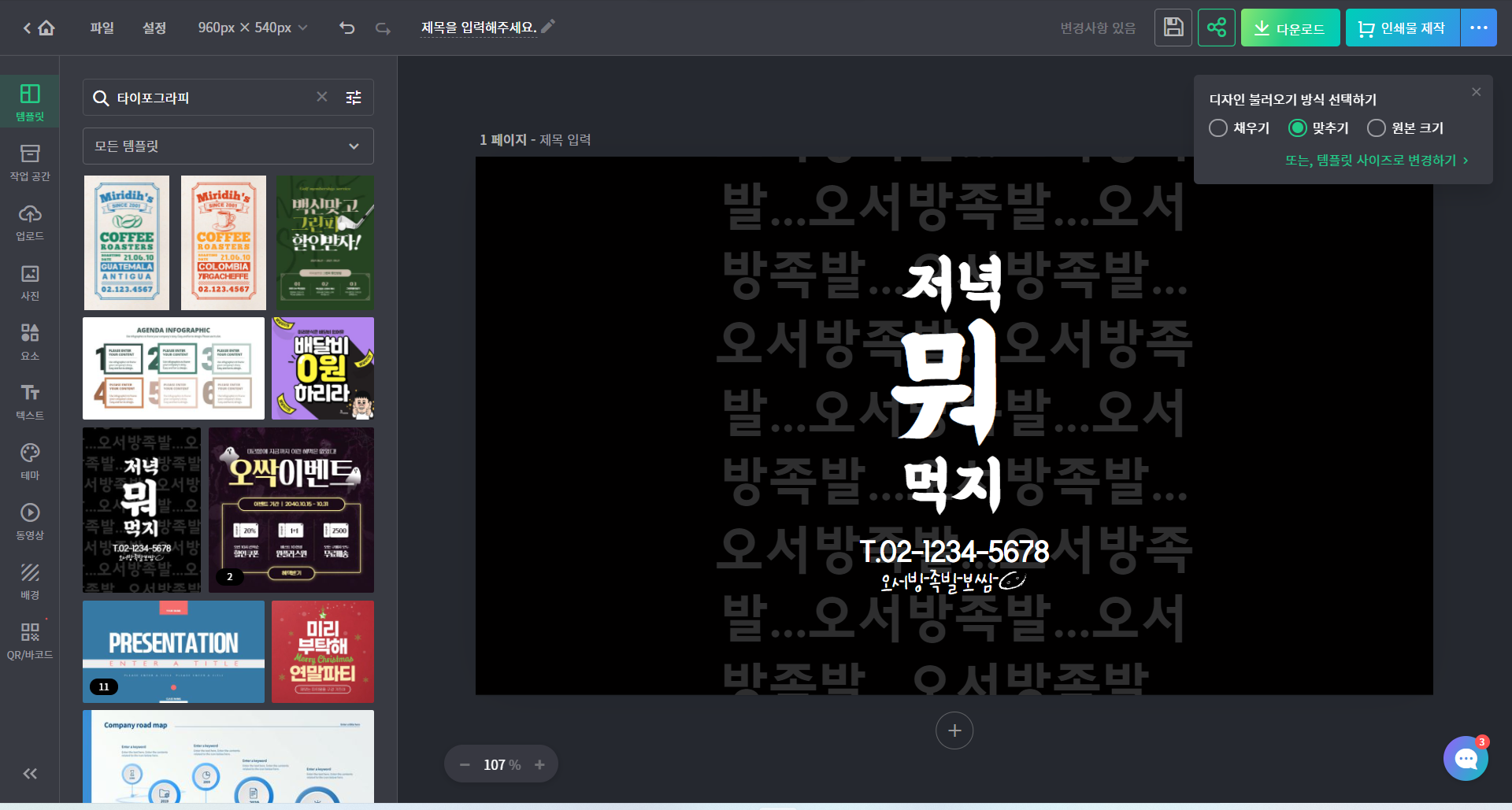
Task: Select the 오싹이벤트 Halloween template
Action: pos(291,510)
